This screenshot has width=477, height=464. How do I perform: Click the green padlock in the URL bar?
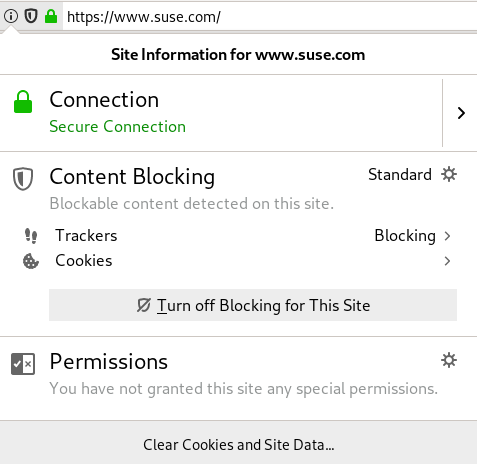click(x=51, y=16)
